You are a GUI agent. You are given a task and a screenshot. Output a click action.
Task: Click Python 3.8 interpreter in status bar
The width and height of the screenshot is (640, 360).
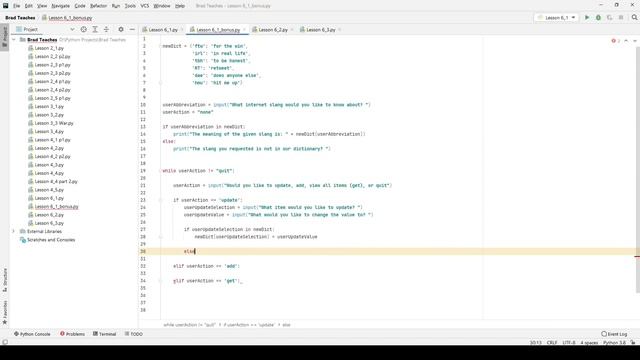coord(614,343)
